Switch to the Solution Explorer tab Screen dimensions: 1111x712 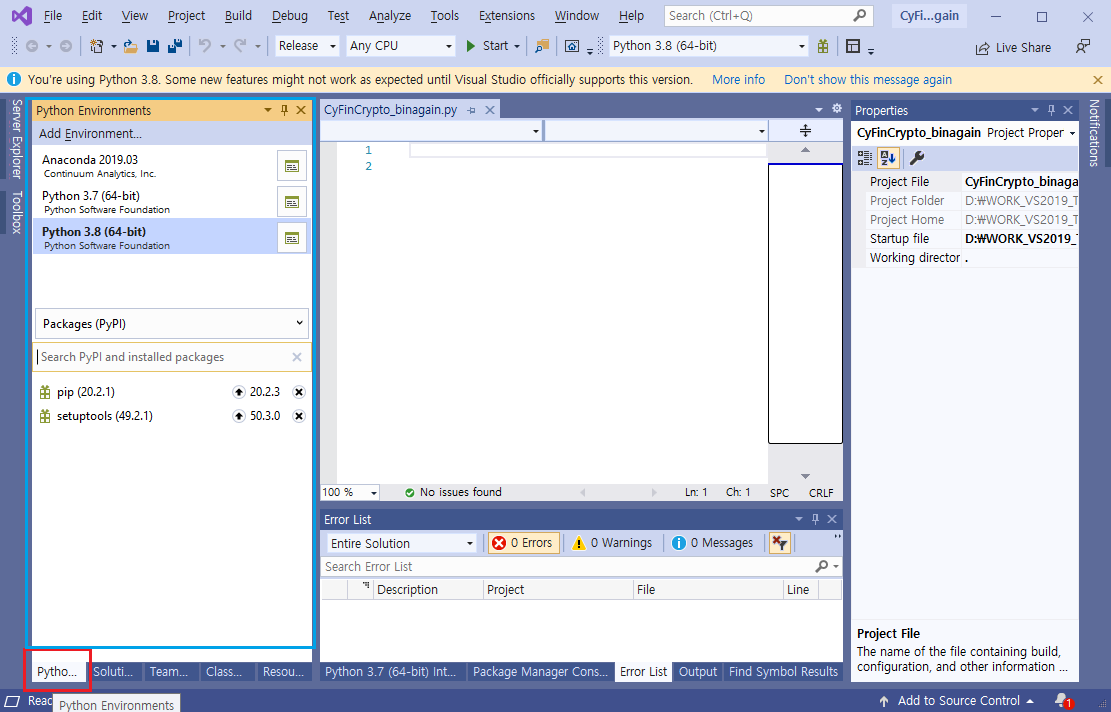(x=113, y=672)
